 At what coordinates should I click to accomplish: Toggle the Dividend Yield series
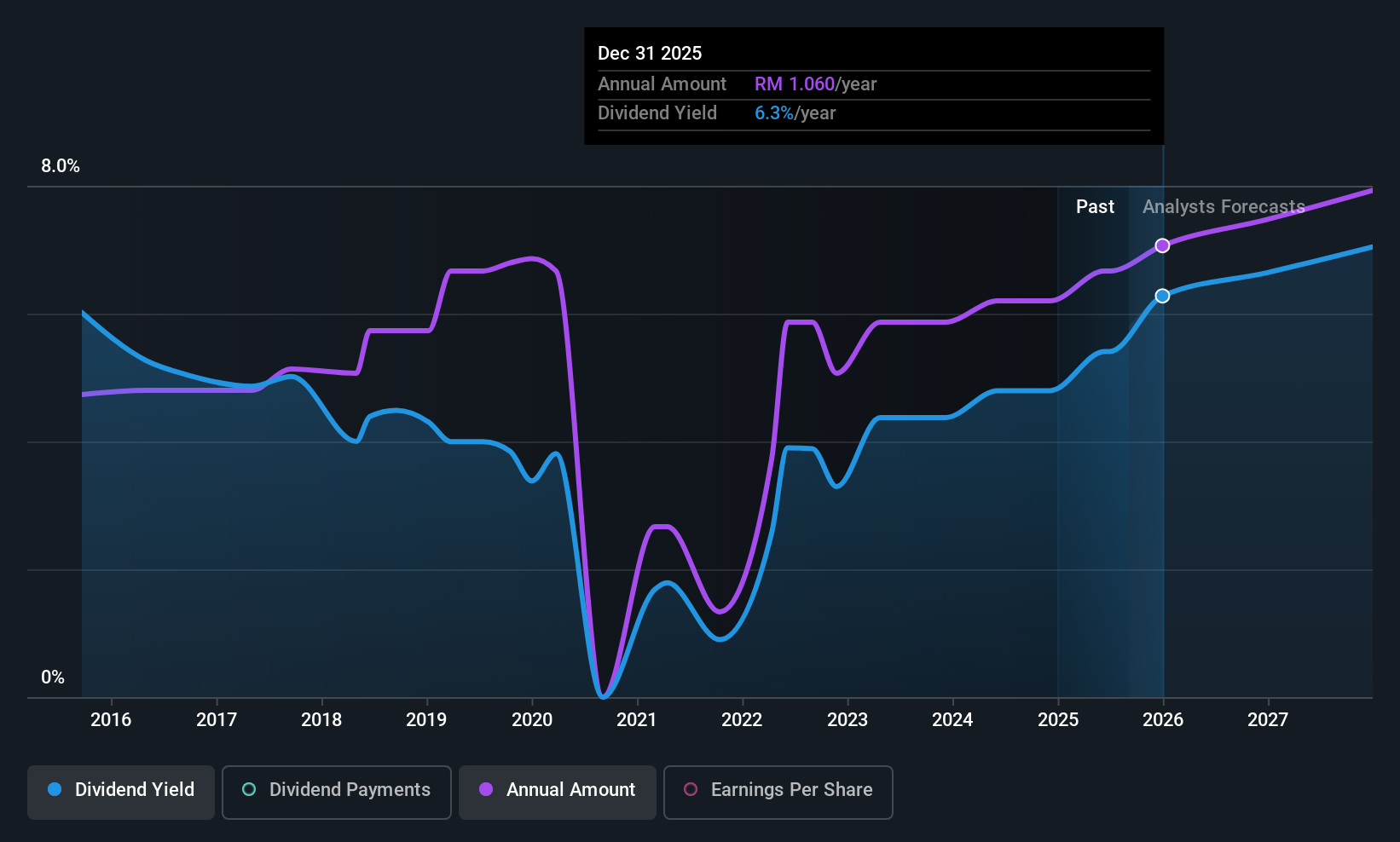tap(121, 792)
